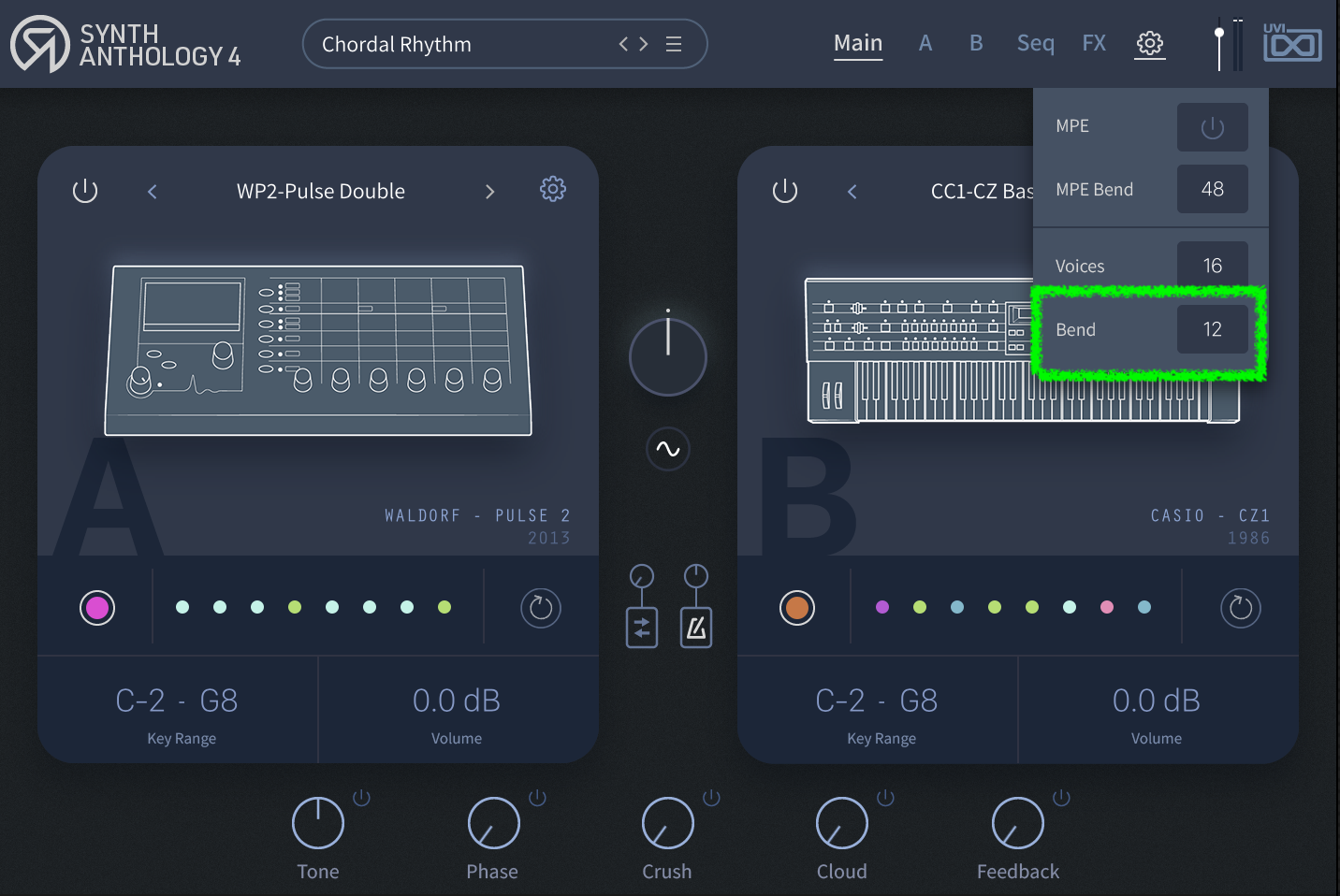The width and height of the screenshot is (1340, 896).
Task: Go to next preset with right chevron
Action: [644, 44]
